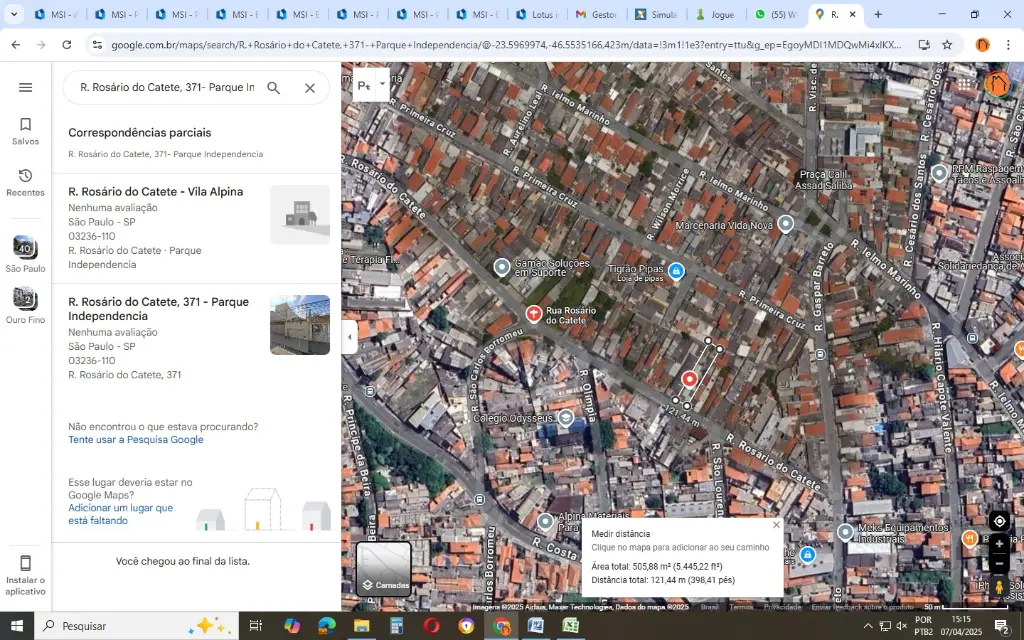Open Google apps grid icon

[964, 84]
